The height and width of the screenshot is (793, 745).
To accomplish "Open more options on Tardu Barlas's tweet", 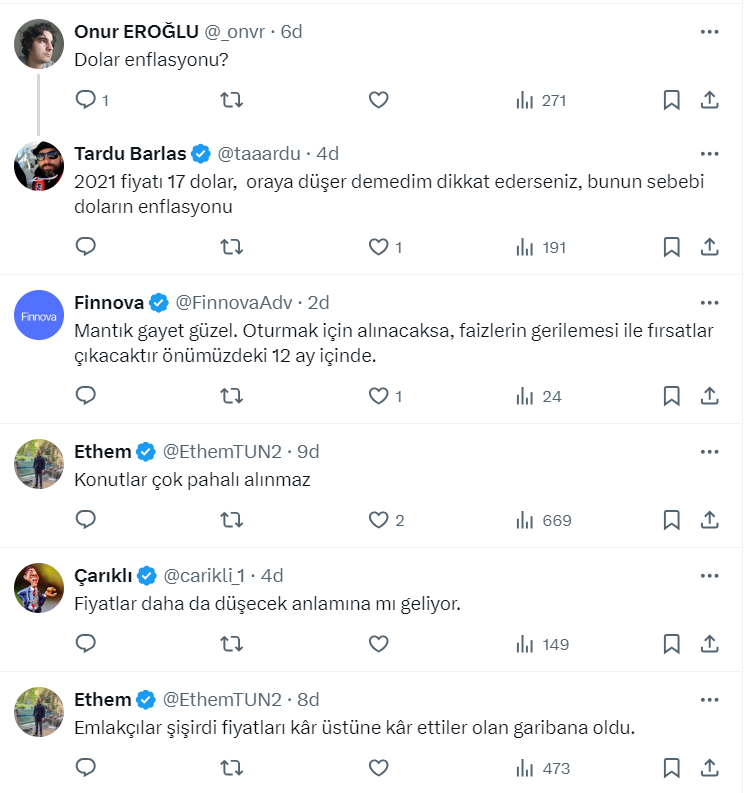I will tap(709, 154).
